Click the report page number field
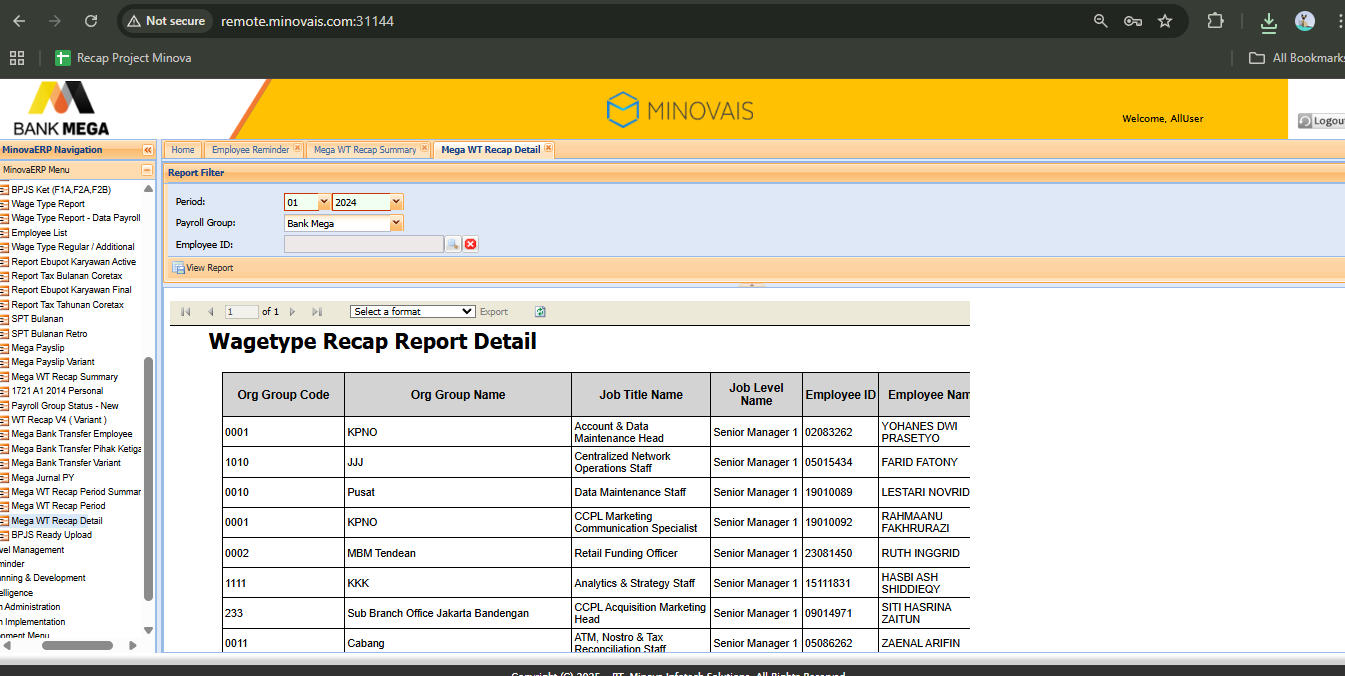The width and height of the screenshot is (1345, 676). pos(241,312)
